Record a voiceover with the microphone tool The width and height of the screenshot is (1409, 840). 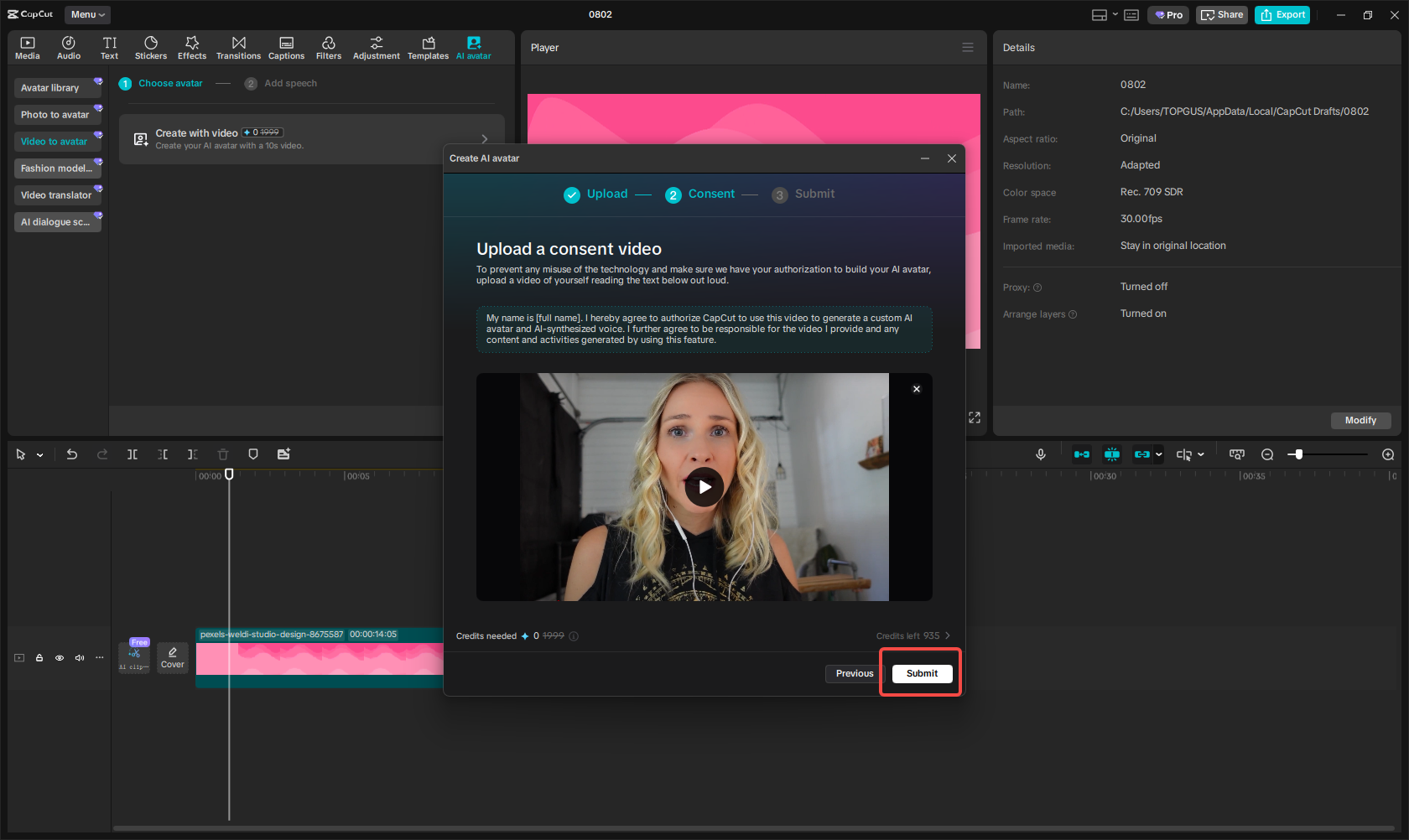click(1040, 454)
